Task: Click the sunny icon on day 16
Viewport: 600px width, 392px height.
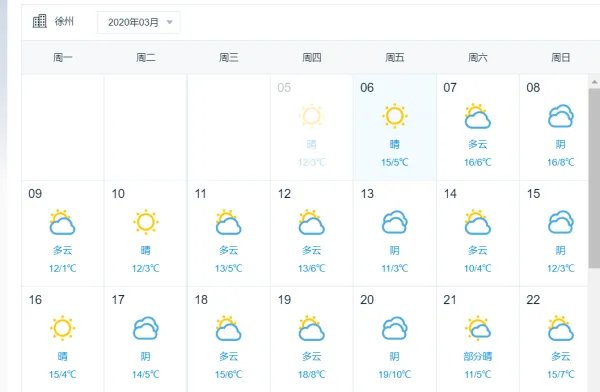Action: coord(62,328)
